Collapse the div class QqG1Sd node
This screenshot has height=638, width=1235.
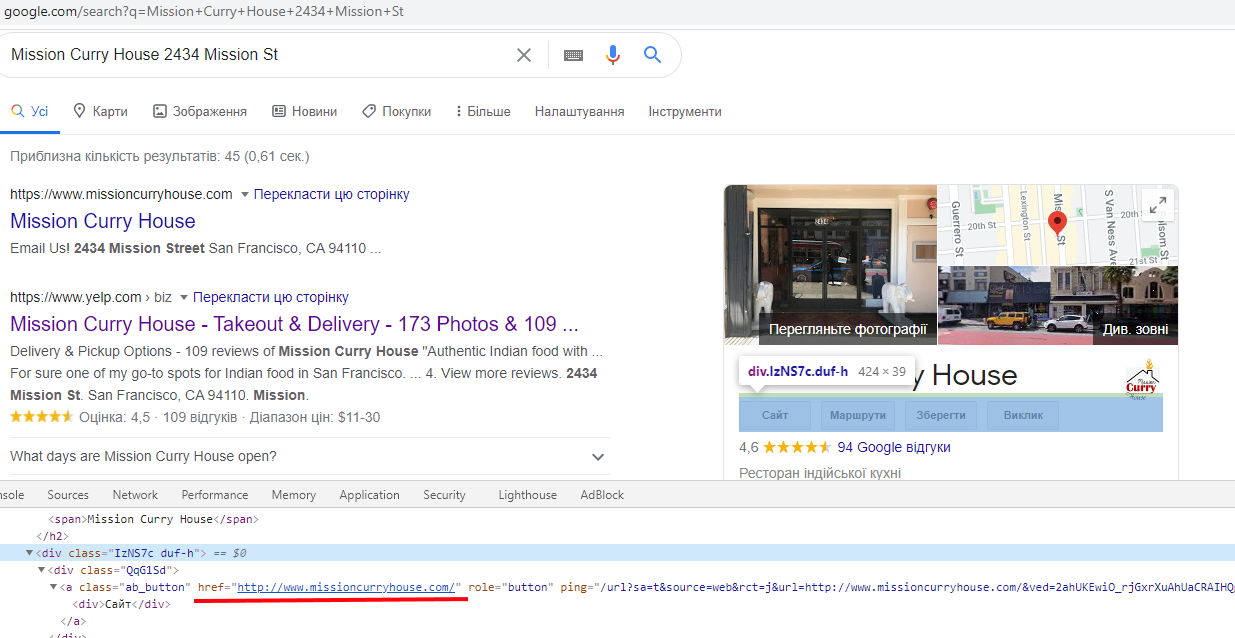(42, 570)
